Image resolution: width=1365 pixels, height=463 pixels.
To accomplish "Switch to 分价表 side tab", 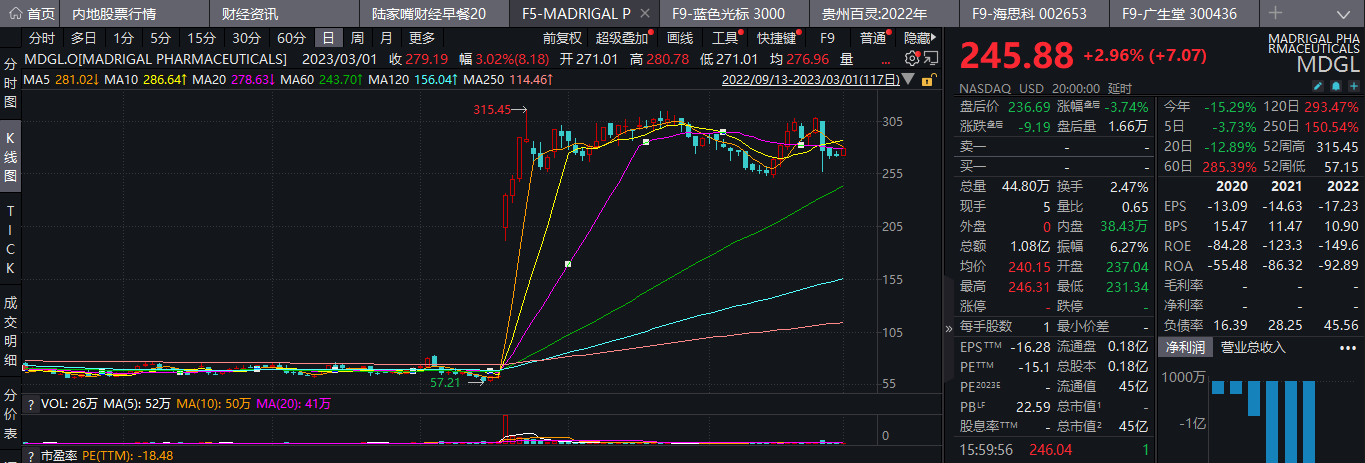I will tap(10, 415).
